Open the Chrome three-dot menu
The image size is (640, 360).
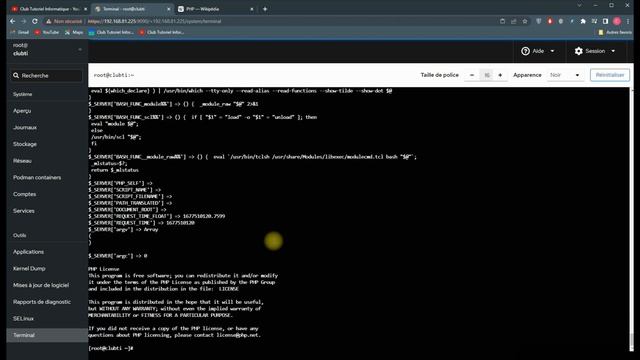(x=628, y=21)
